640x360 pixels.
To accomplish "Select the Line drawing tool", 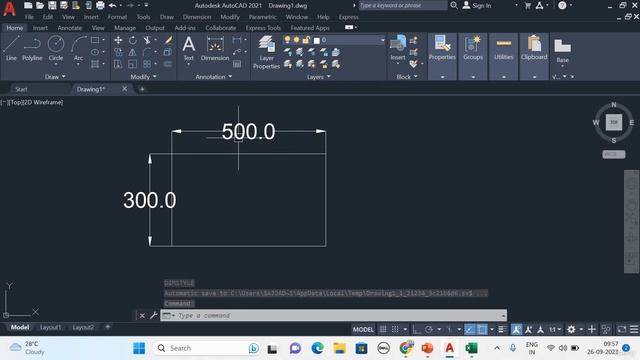I will (11, 48).
